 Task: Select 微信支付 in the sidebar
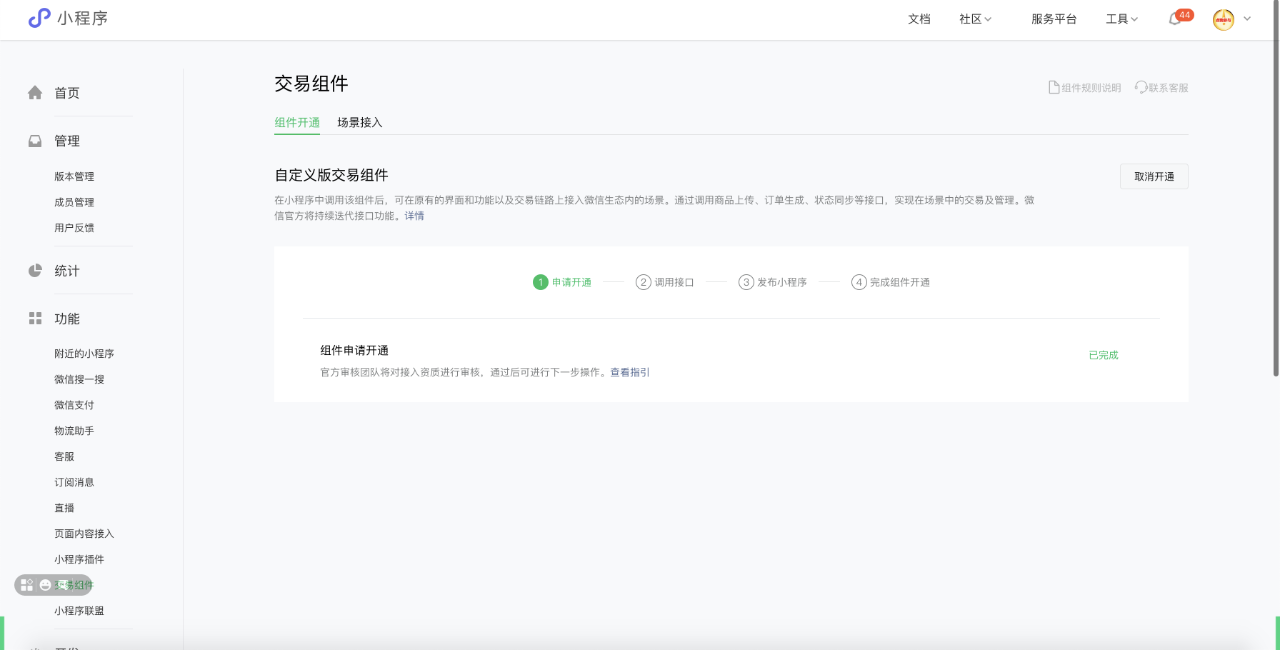[x=74, y=405]
